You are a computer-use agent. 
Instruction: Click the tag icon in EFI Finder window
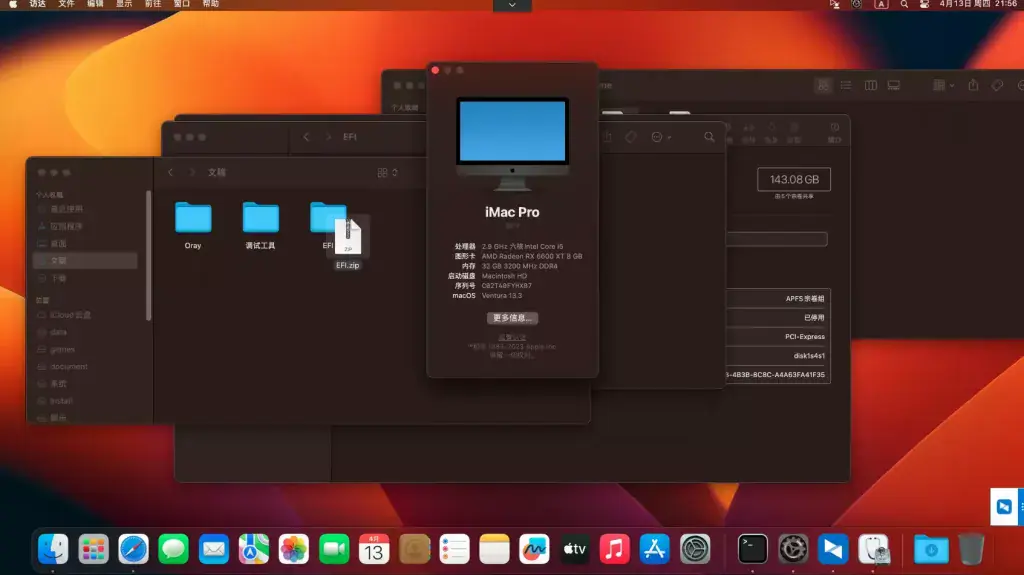pos(630,137)
